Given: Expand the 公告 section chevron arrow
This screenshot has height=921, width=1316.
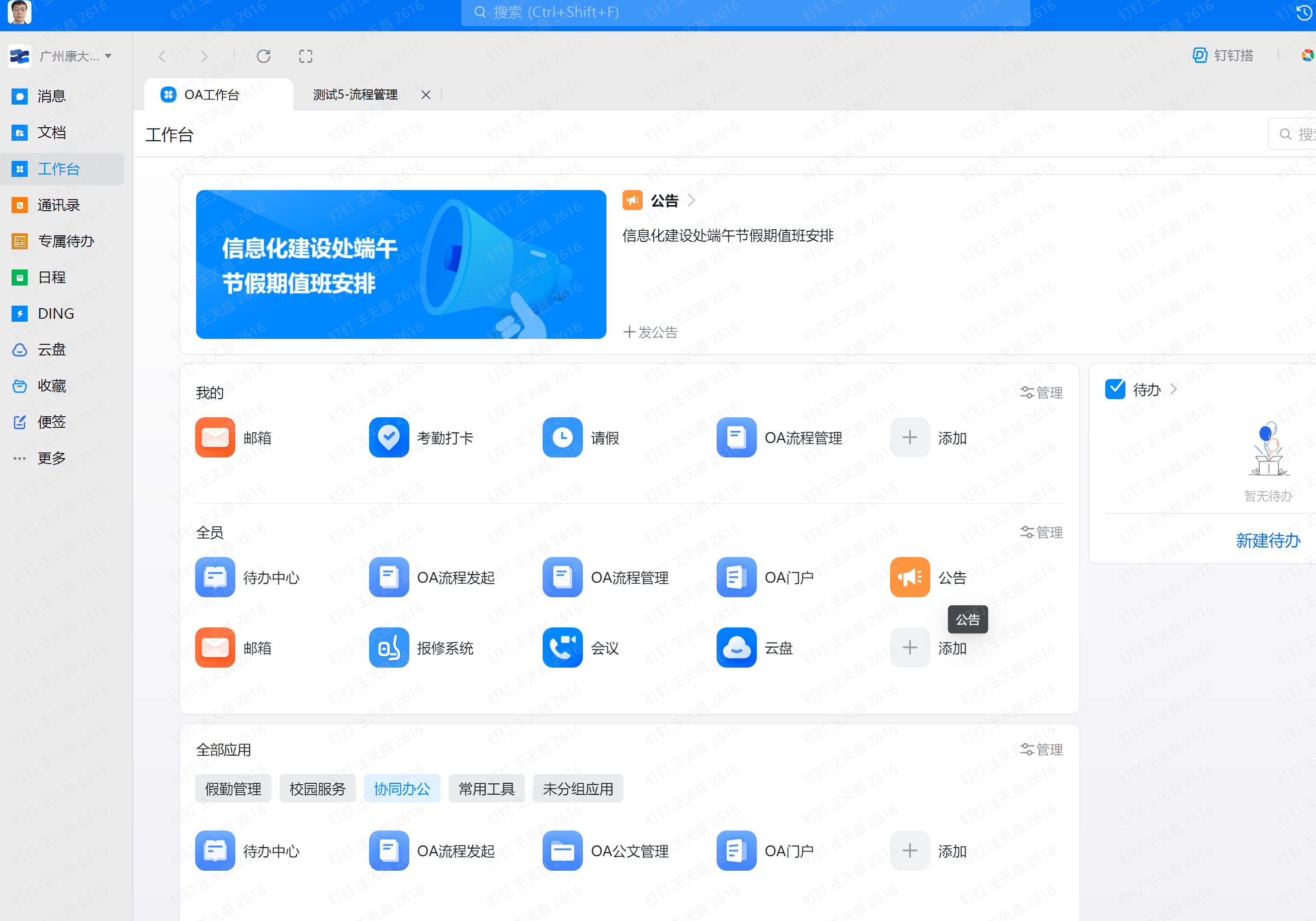Looking at the screenshot, I should pyautogui.click(x=692, y=200).
